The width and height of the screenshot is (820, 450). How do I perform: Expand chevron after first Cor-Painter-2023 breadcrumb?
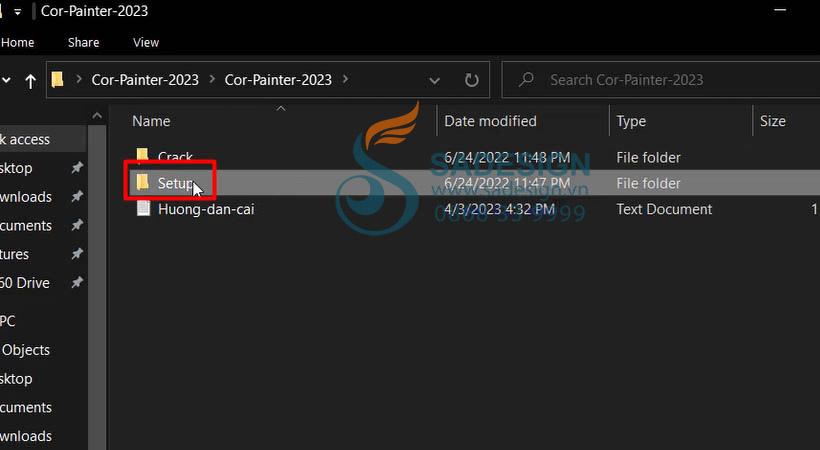[212, 80]
